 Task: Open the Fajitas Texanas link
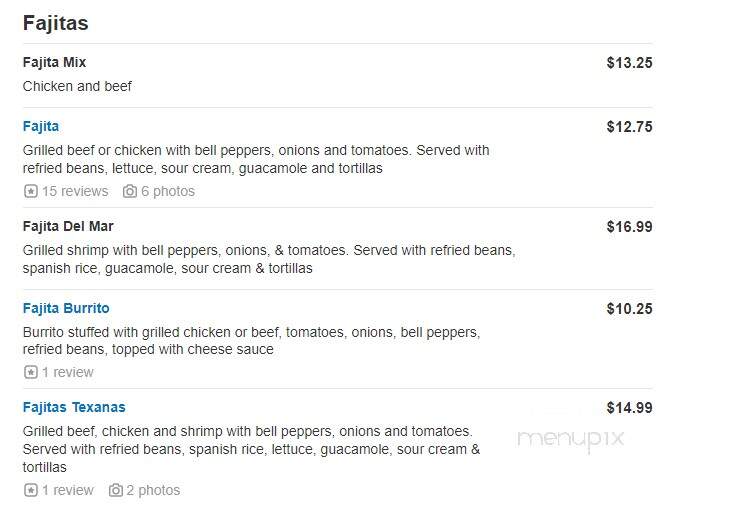pos(74,407)
